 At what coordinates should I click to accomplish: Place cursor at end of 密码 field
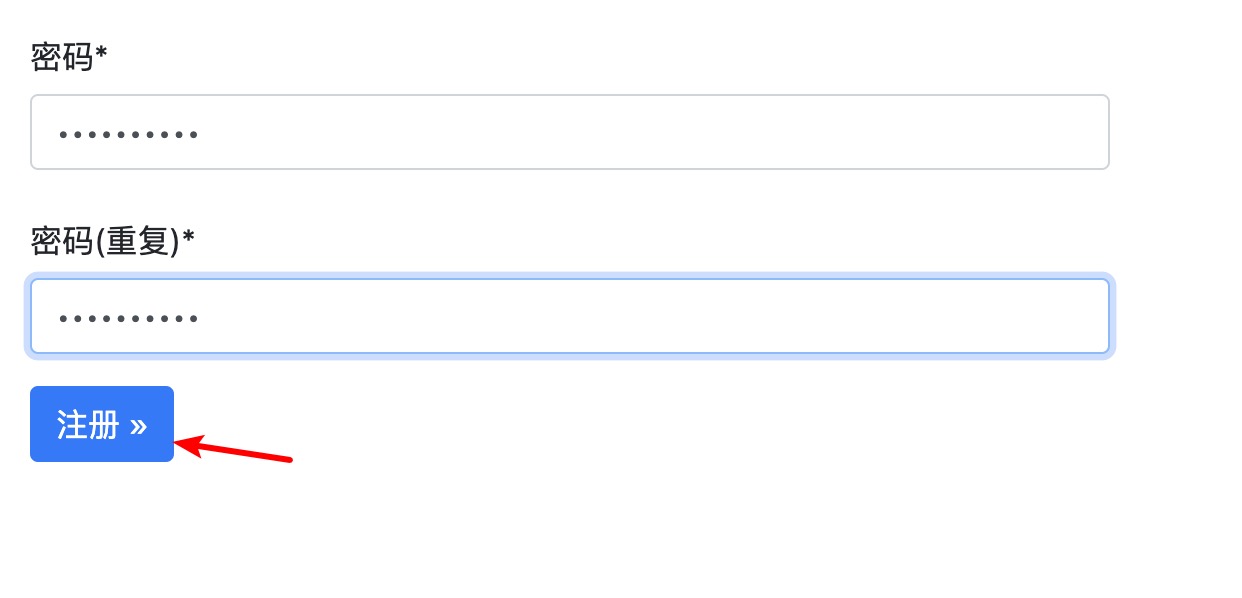click(206, 133)
